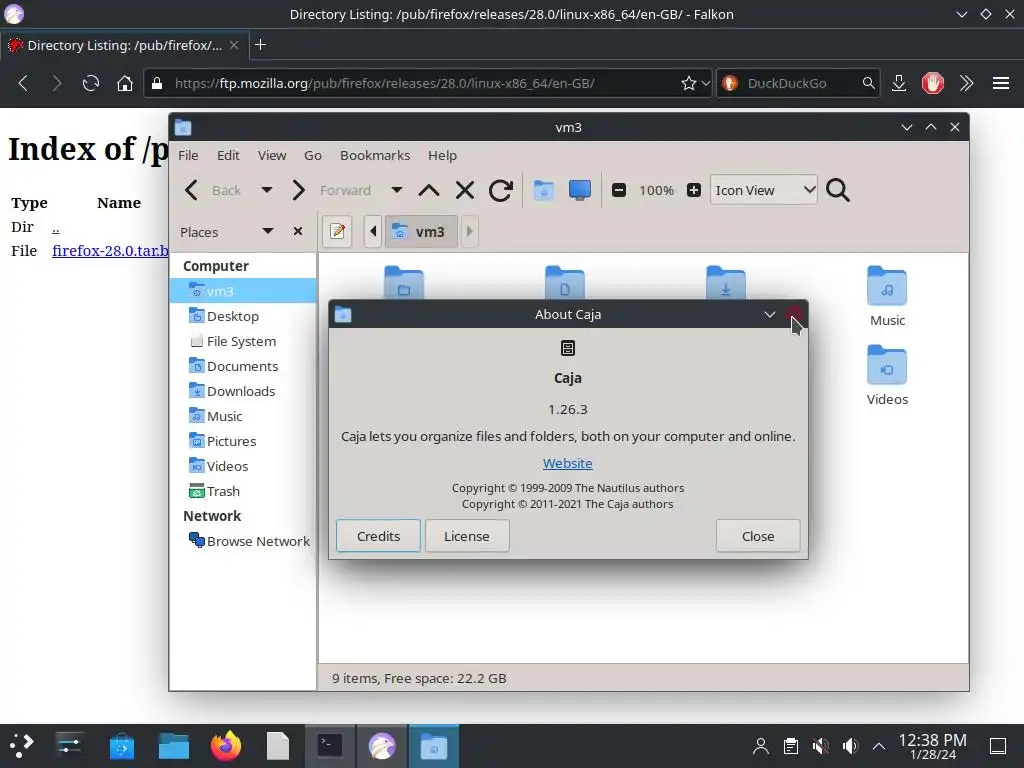Open the Icon View mode combo box
1024x768 pixels.
[763, 190]
